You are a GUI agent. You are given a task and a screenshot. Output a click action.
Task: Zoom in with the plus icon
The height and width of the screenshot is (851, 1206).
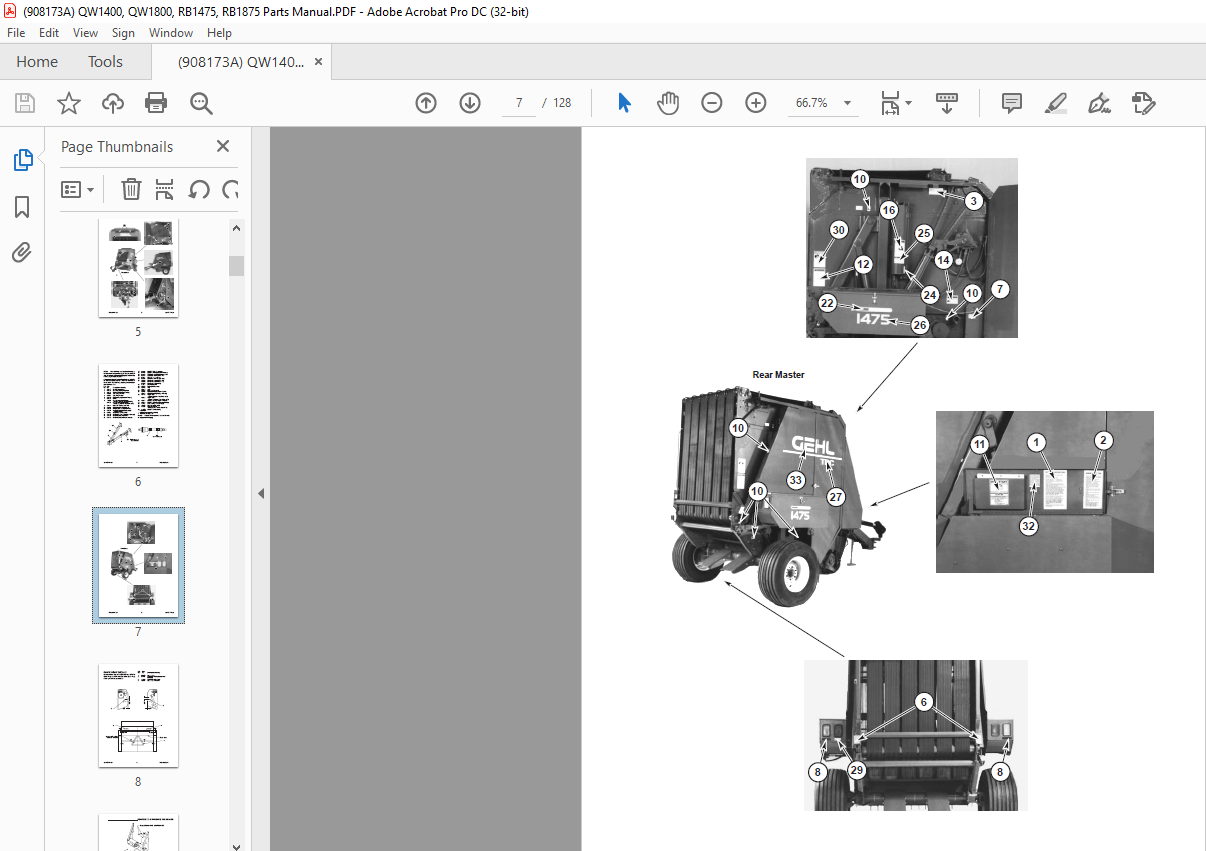(756, 103)
